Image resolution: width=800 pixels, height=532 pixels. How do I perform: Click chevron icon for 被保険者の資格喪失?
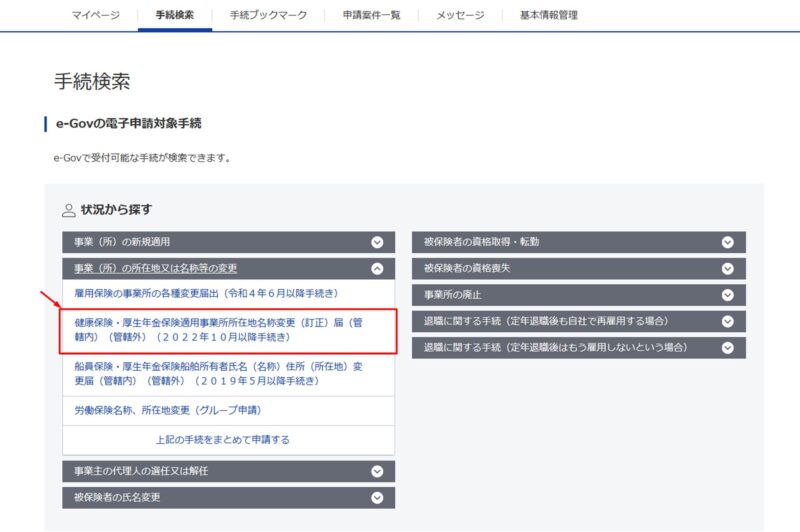pos(727,268)
